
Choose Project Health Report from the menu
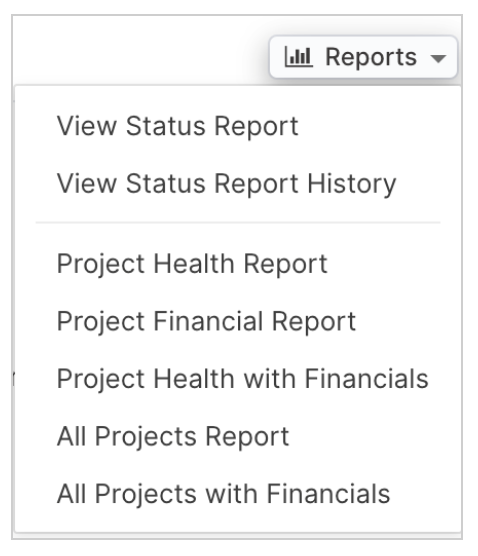(238, 264)
